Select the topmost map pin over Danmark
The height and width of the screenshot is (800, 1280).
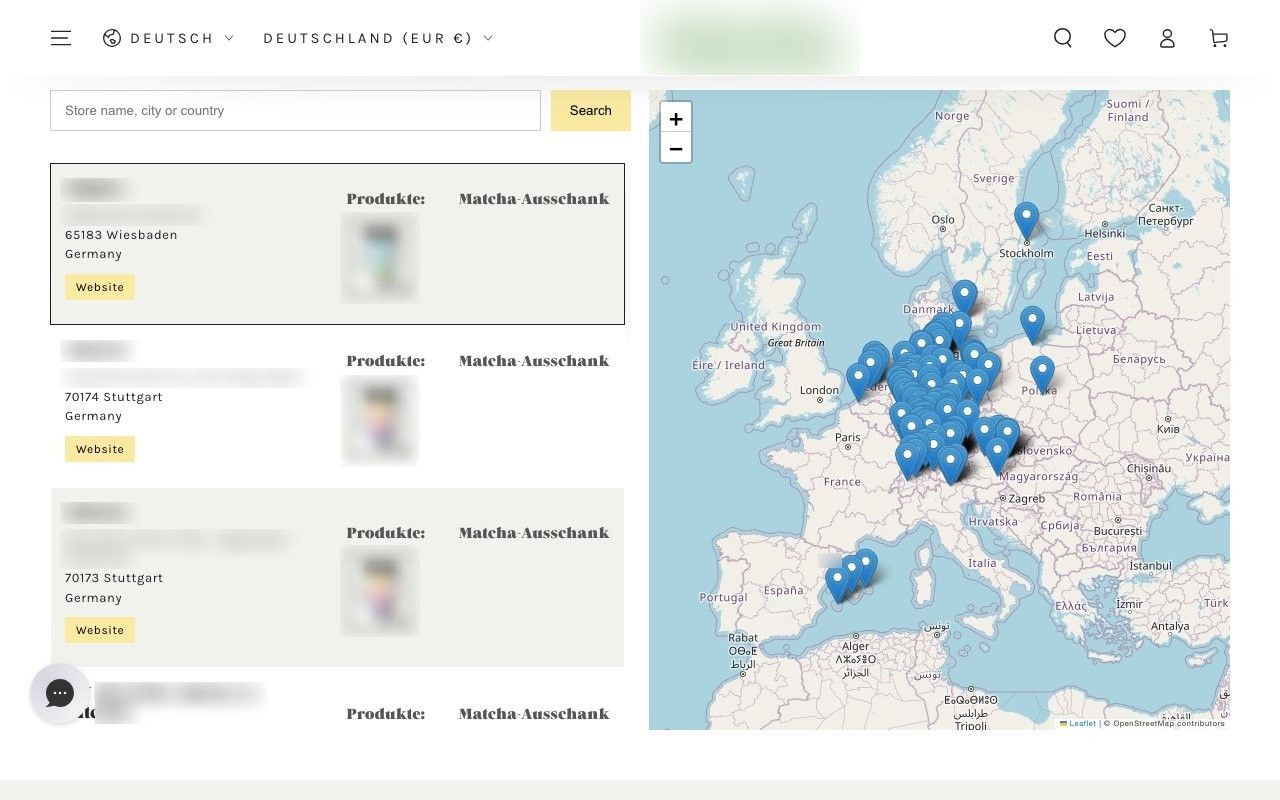(x=964, y=299)
